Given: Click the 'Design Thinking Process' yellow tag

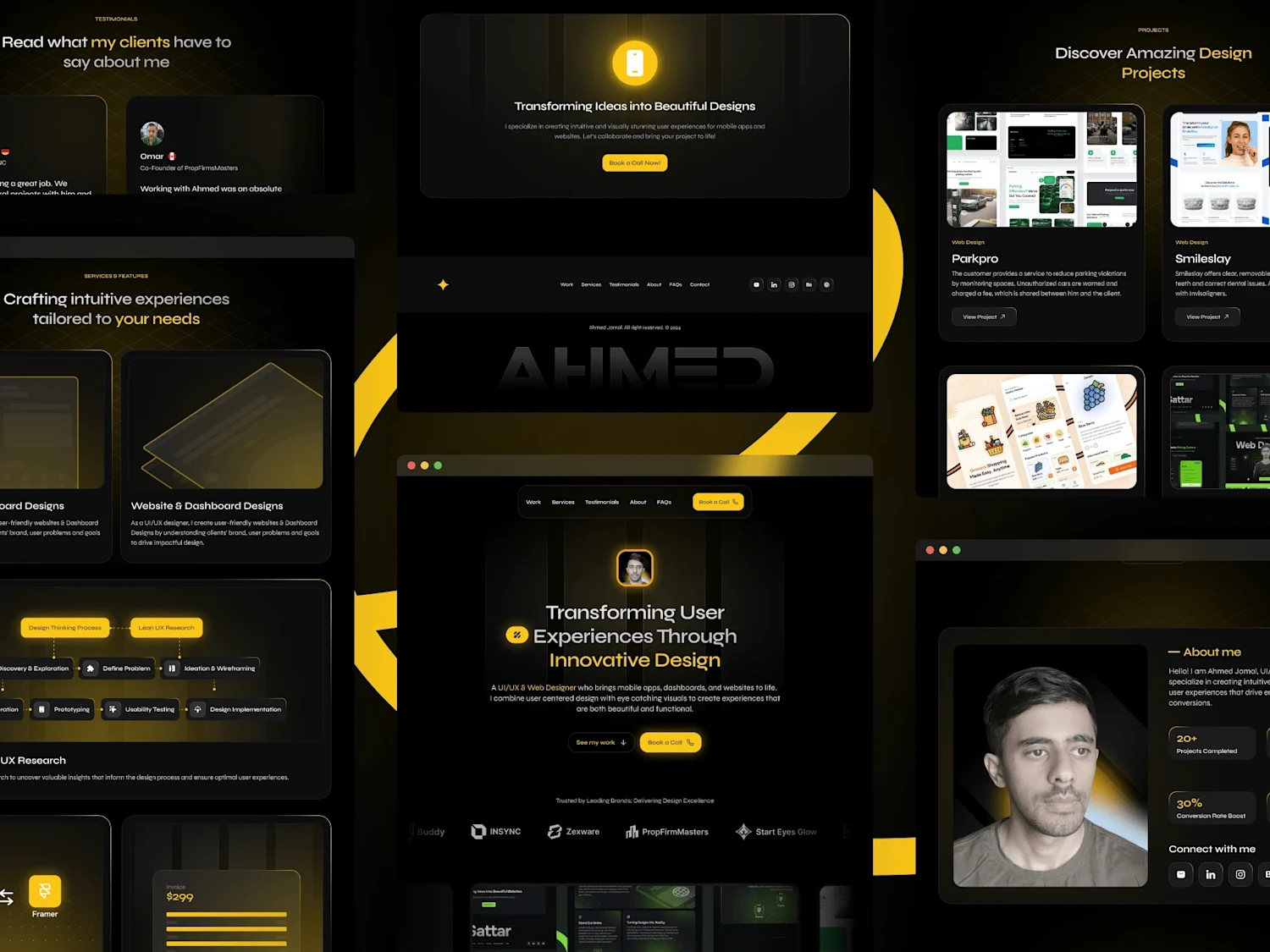Looking at the screenshot, I should click(65, 628).
